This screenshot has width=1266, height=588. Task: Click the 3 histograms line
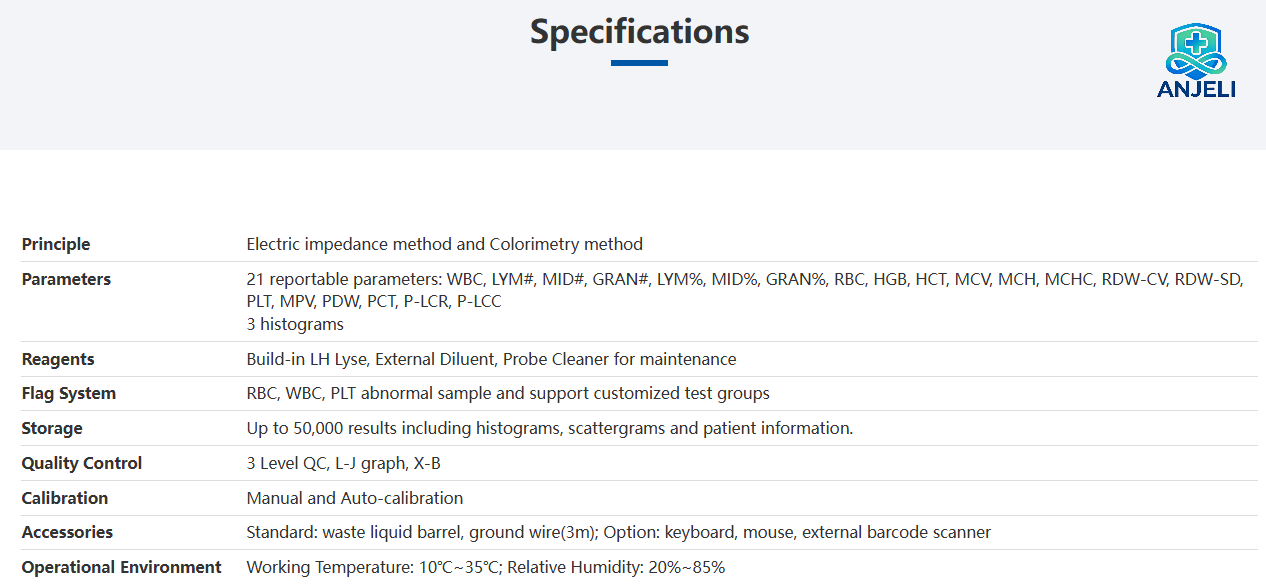[x=295, y=324]
